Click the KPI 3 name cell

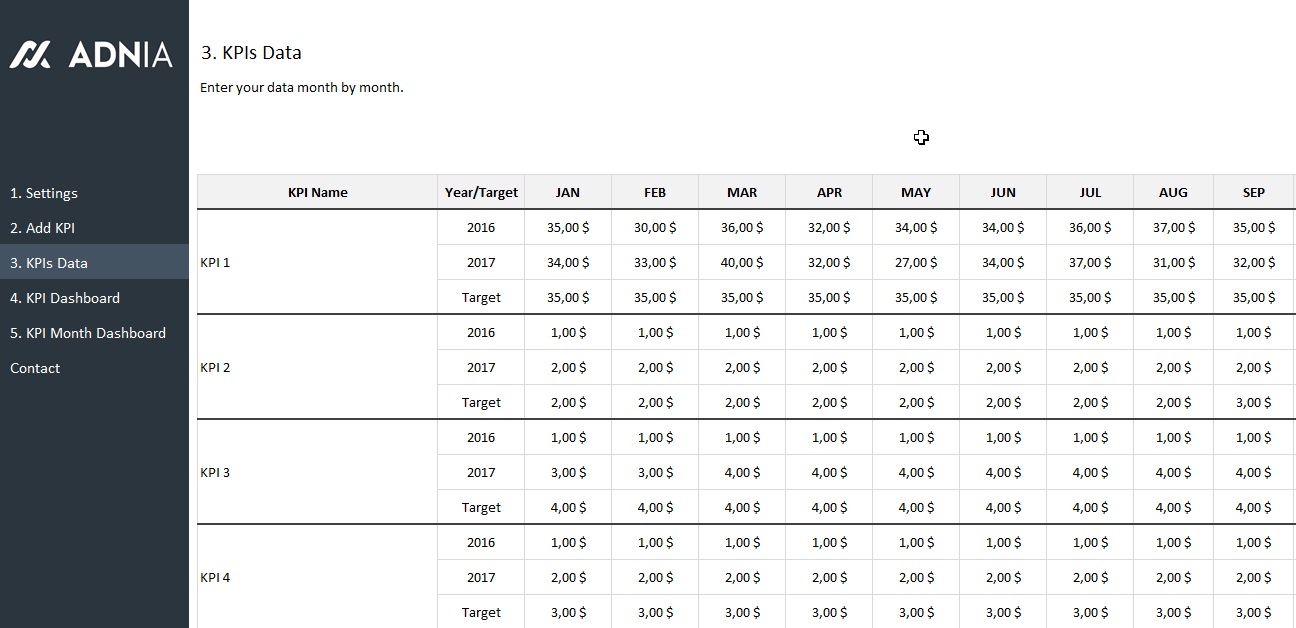pos(317,473)
